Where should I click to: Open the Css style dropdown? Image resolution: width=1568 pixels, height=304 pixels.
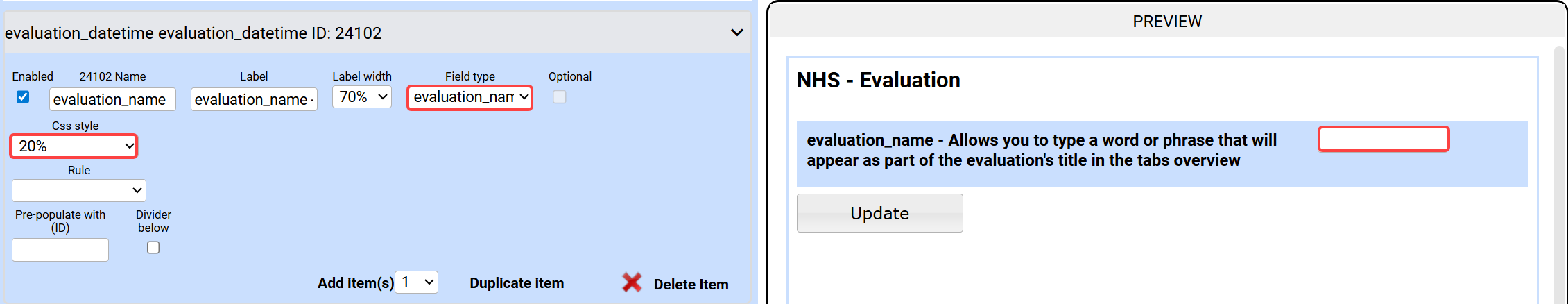[x=74, y=146]
